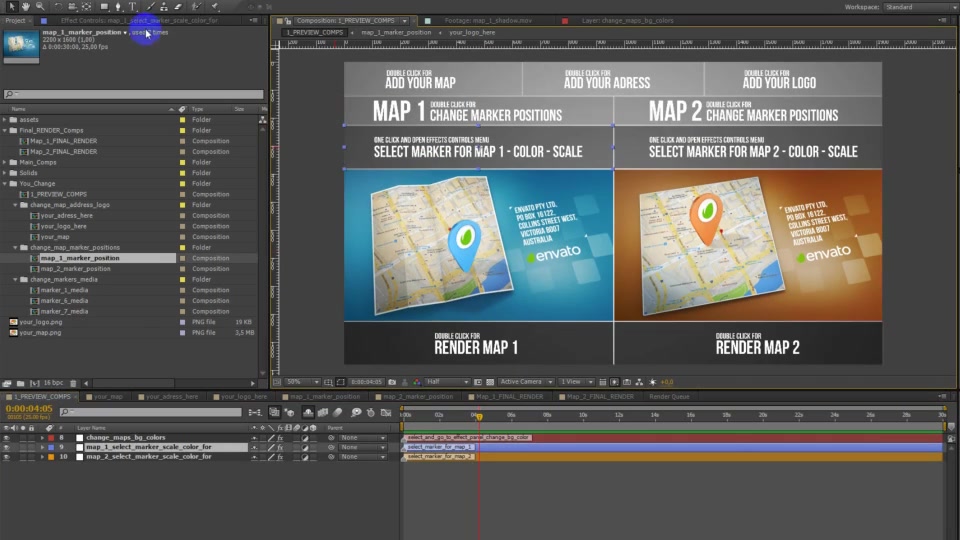This screenshot has height=540, width=960.
Task: Open composition mini-flowchart in timeline
Action: click(255, 413)
